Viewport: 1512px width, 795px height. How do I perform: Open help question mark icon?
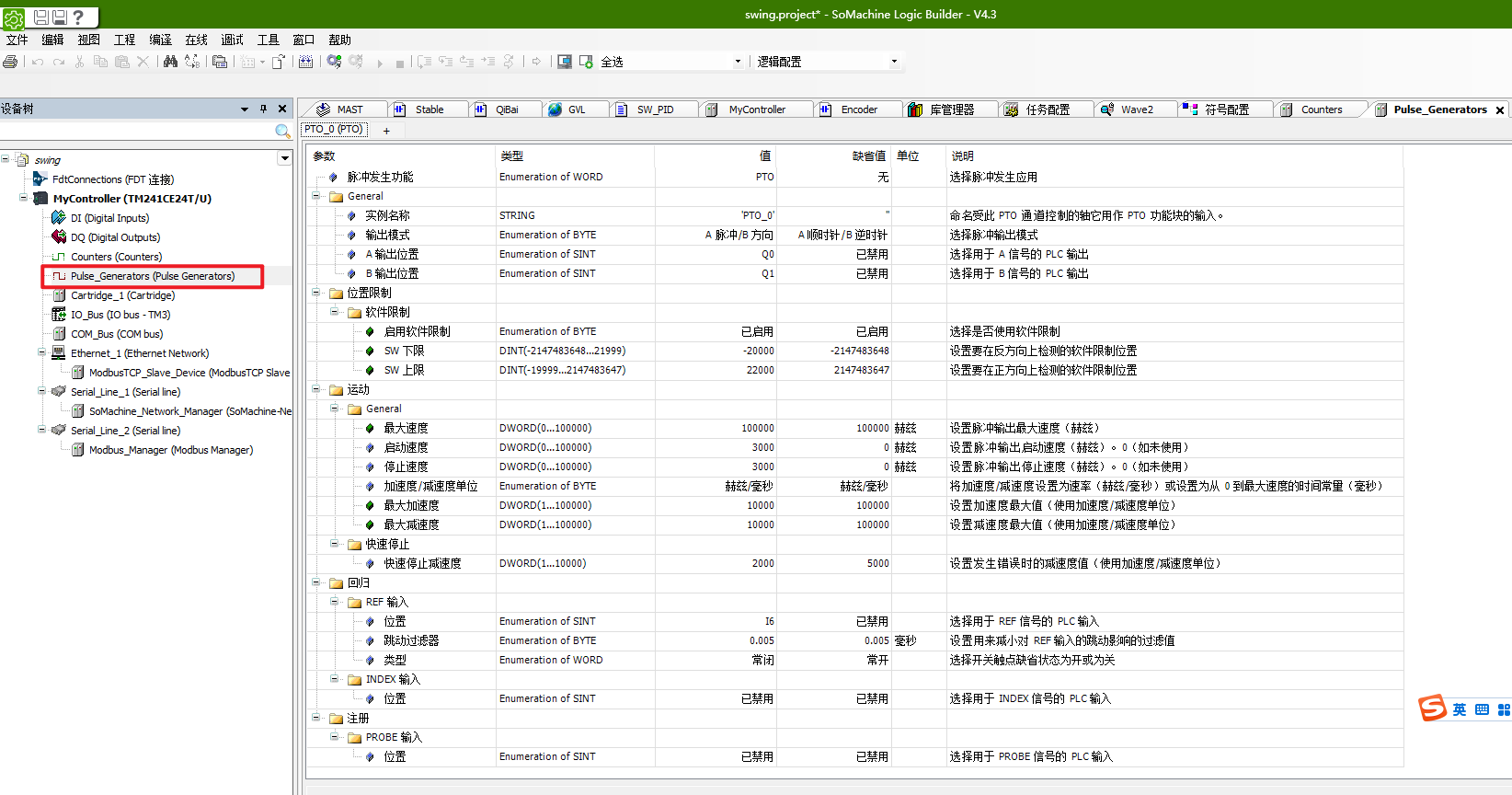click(x=78, y=17)
